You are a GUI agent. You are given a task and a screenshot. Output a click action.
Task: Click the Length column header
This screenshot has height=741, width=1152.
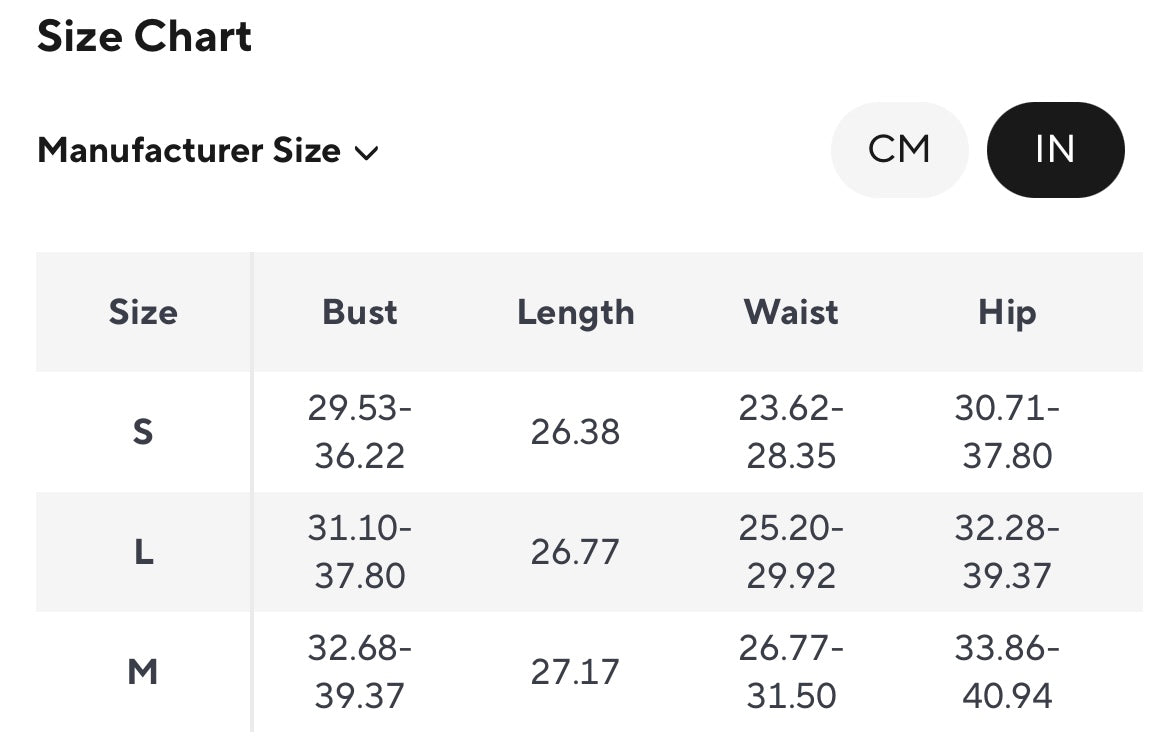[575, 312]
